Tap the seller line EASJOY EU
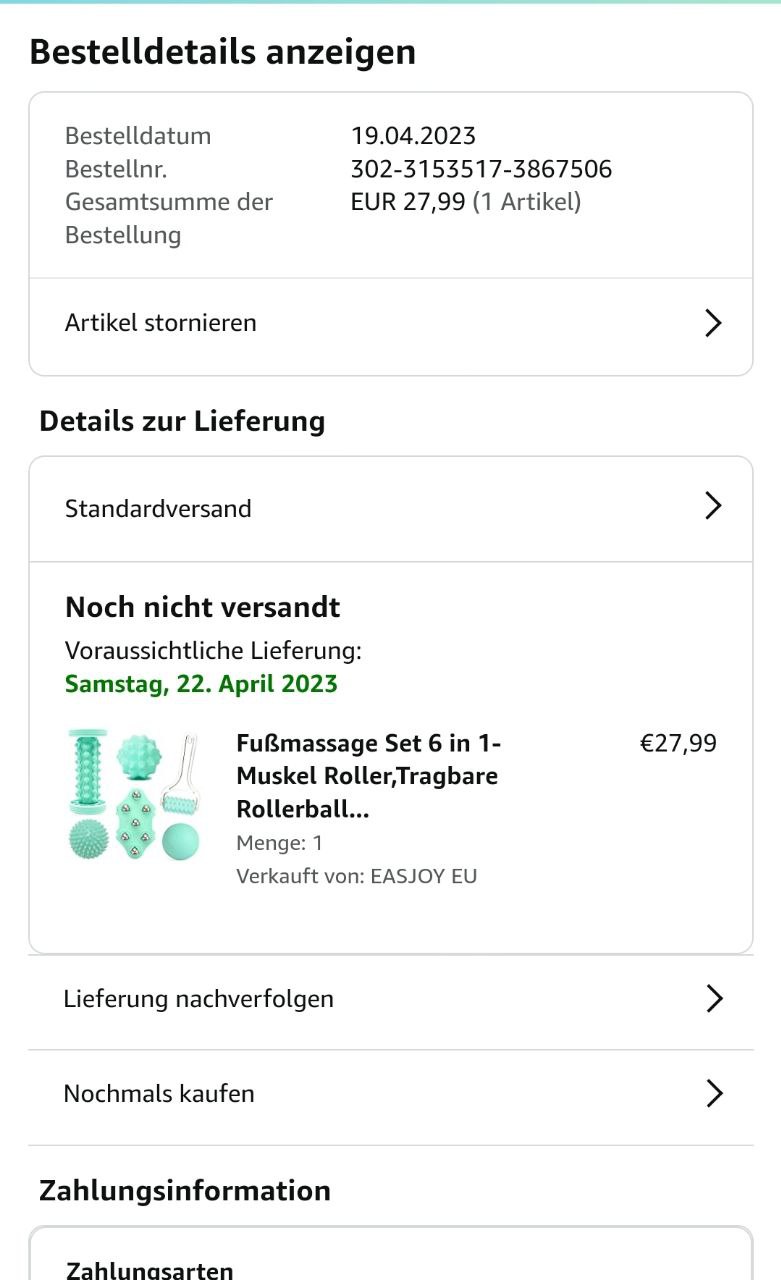This screenshot has width=781, height=1280. point(357,876)
